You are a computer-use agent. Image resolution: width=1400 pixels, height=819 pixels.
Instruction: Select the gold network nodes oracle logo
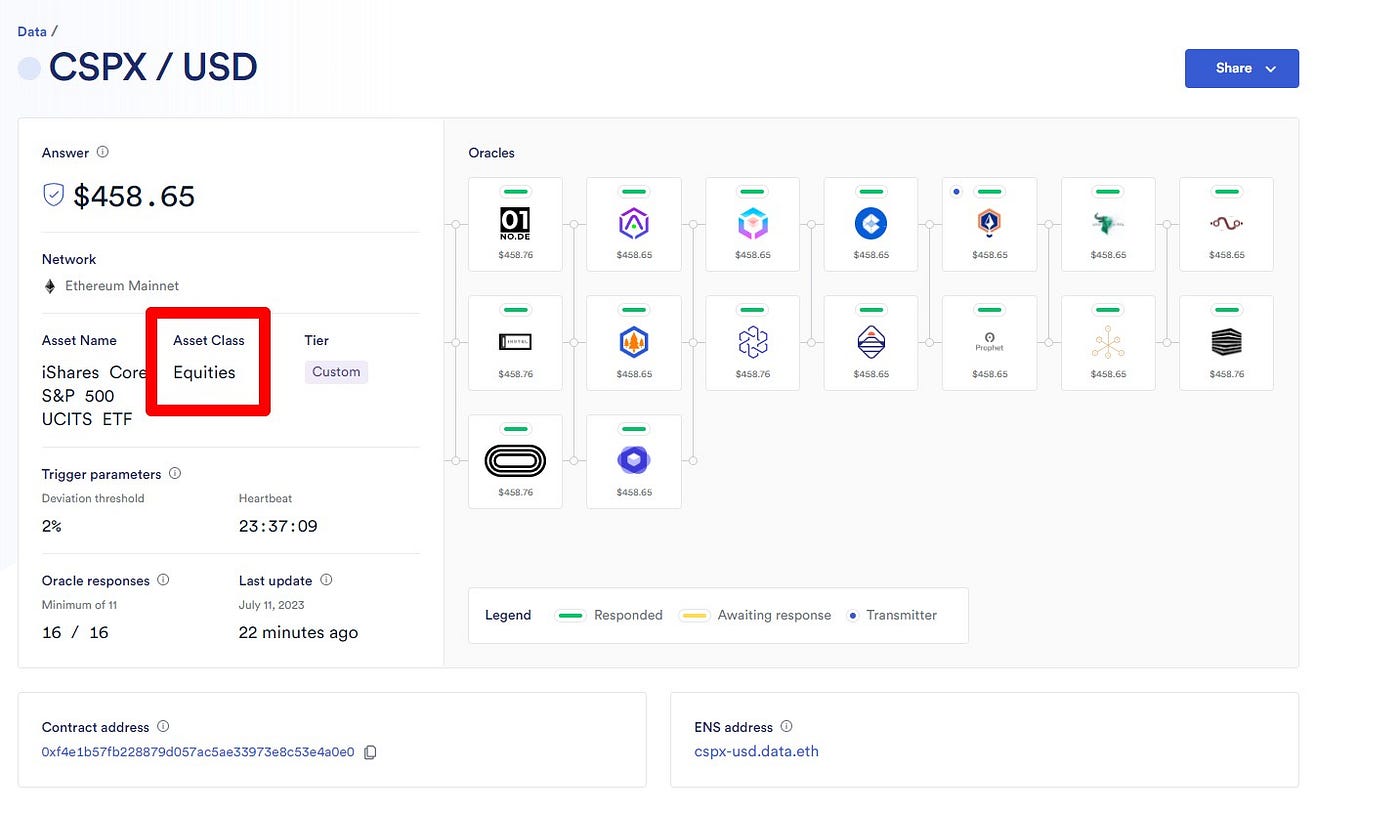tap(1108, 342)
